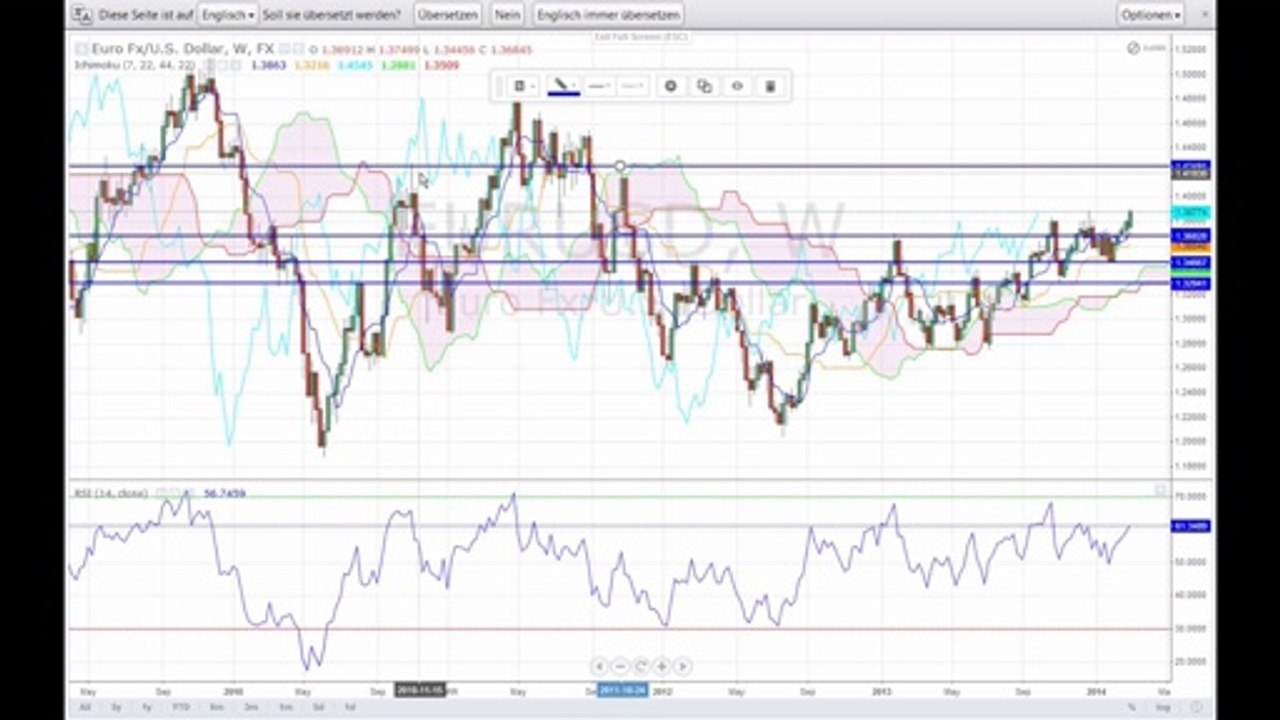Hide selected line using eye icon
This screenshot has height=720, width=1280.
click(x=737, y=86)
